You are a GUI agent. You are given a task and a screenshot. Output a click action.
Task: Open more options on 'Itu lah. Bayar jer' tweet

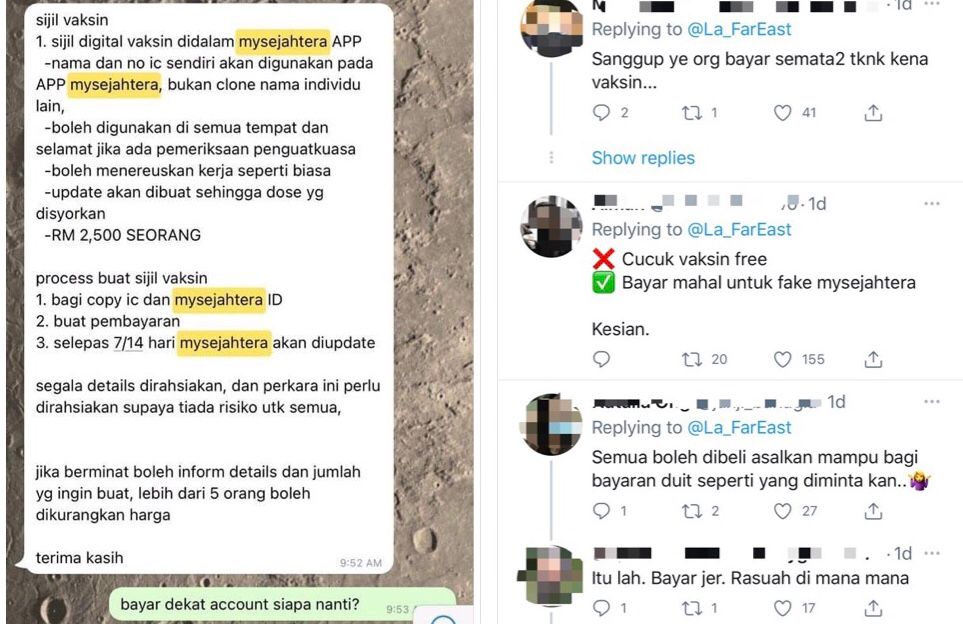click(932, 553)
